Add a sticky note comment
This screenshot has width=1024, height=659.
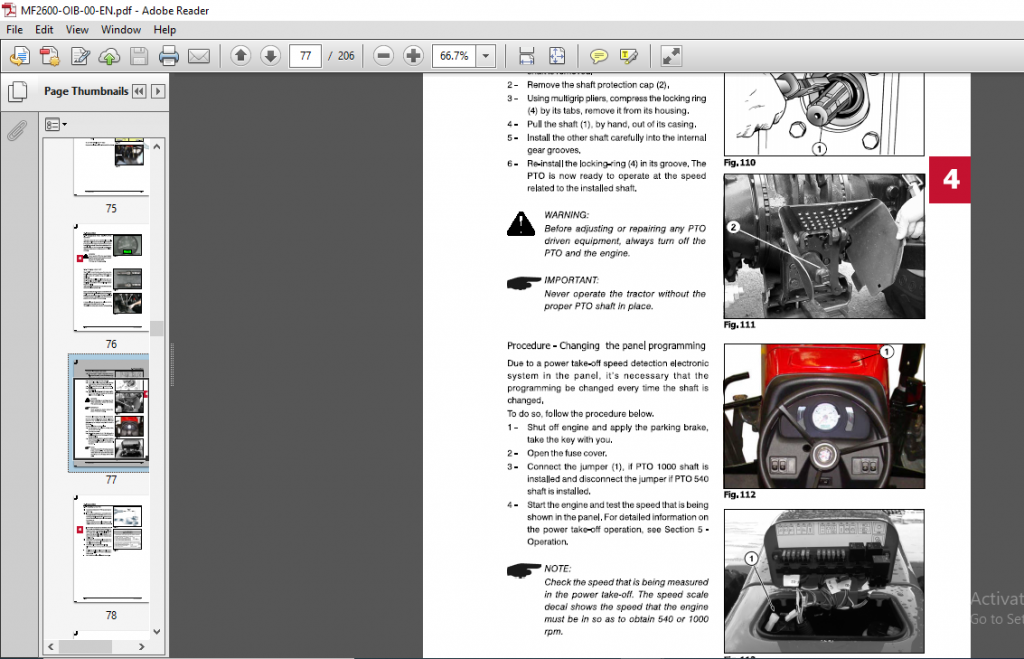(598, 56)
